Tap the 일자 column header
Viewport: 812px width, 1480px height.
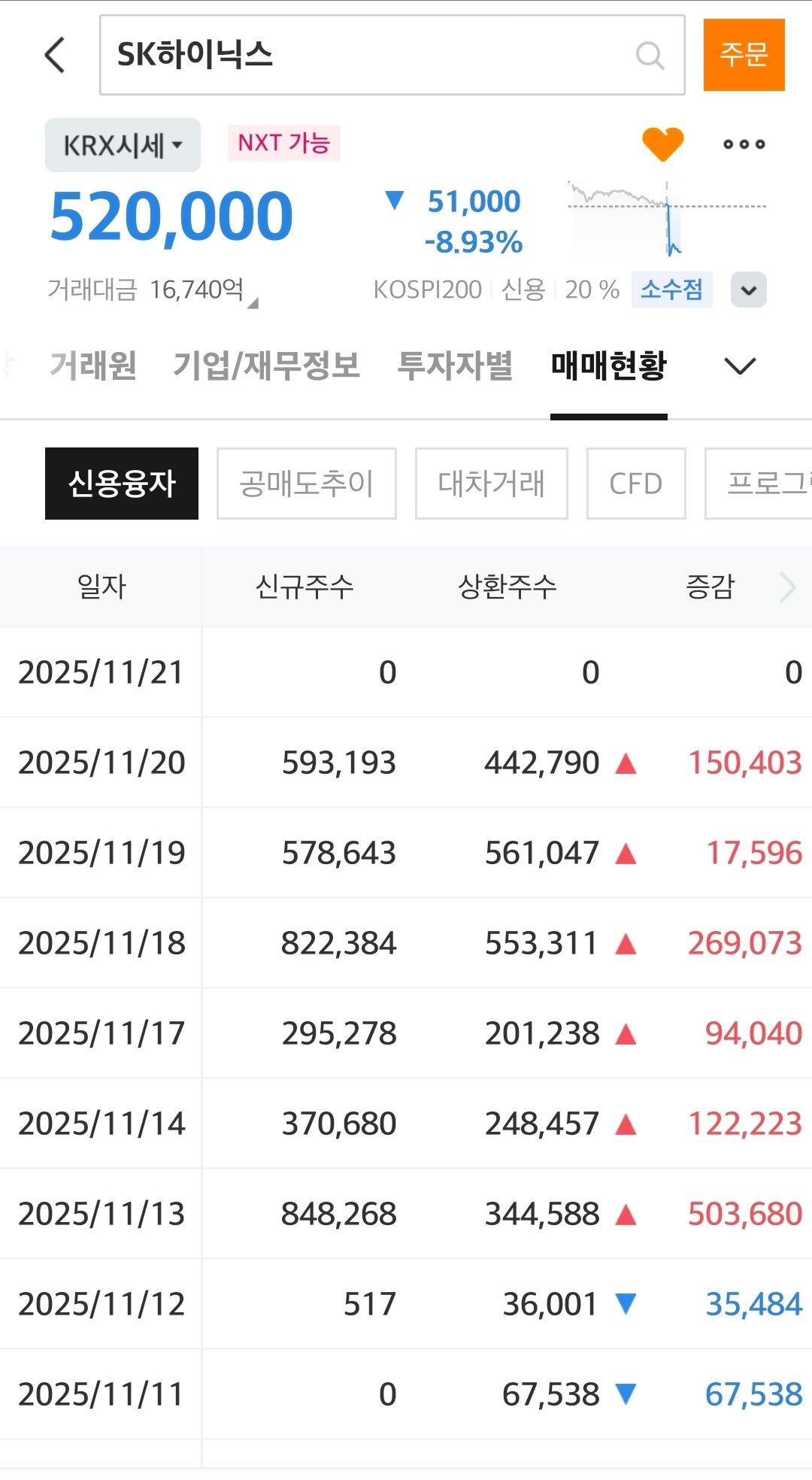pos(101,587)
